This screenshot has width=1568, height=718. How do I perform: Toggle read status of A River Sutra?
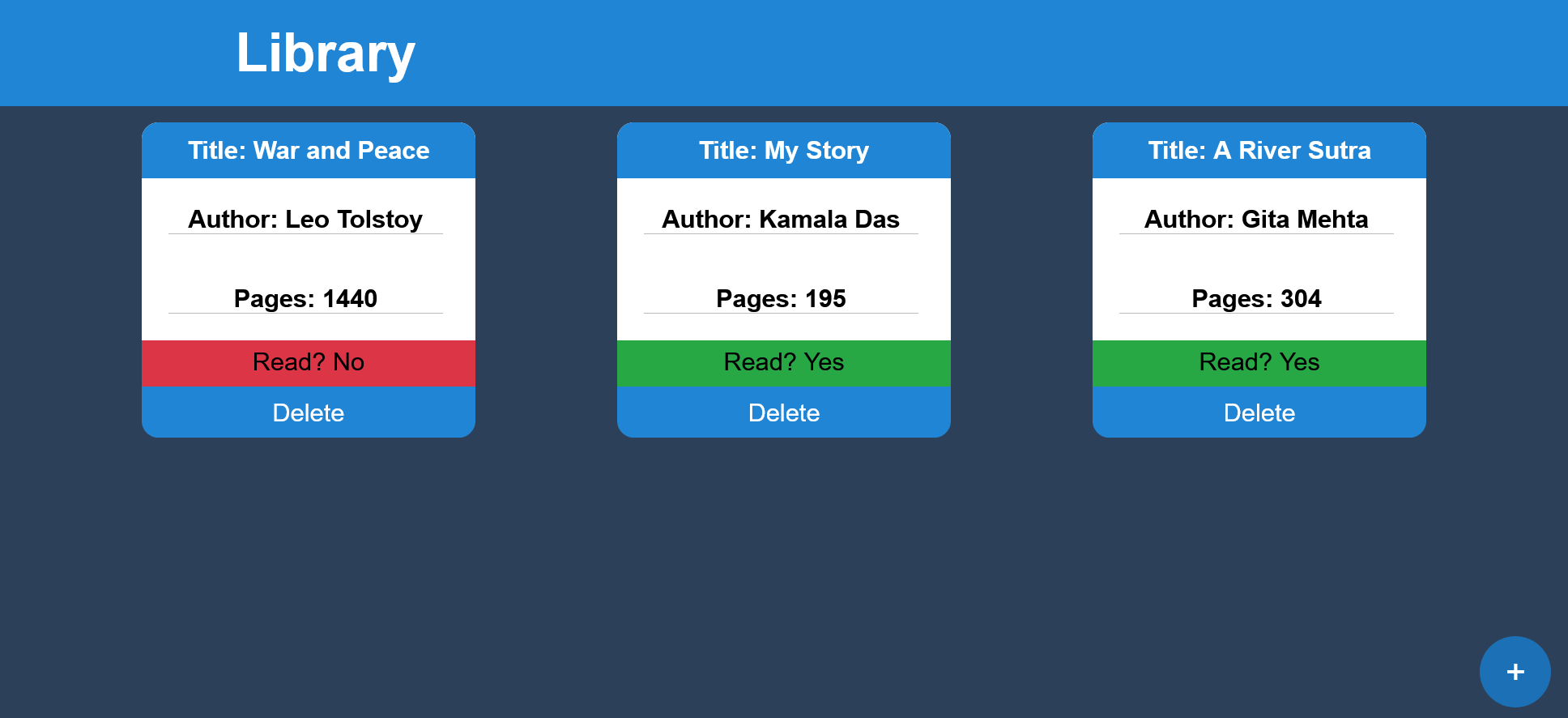pyautogui.click(x=1259, y=363)
